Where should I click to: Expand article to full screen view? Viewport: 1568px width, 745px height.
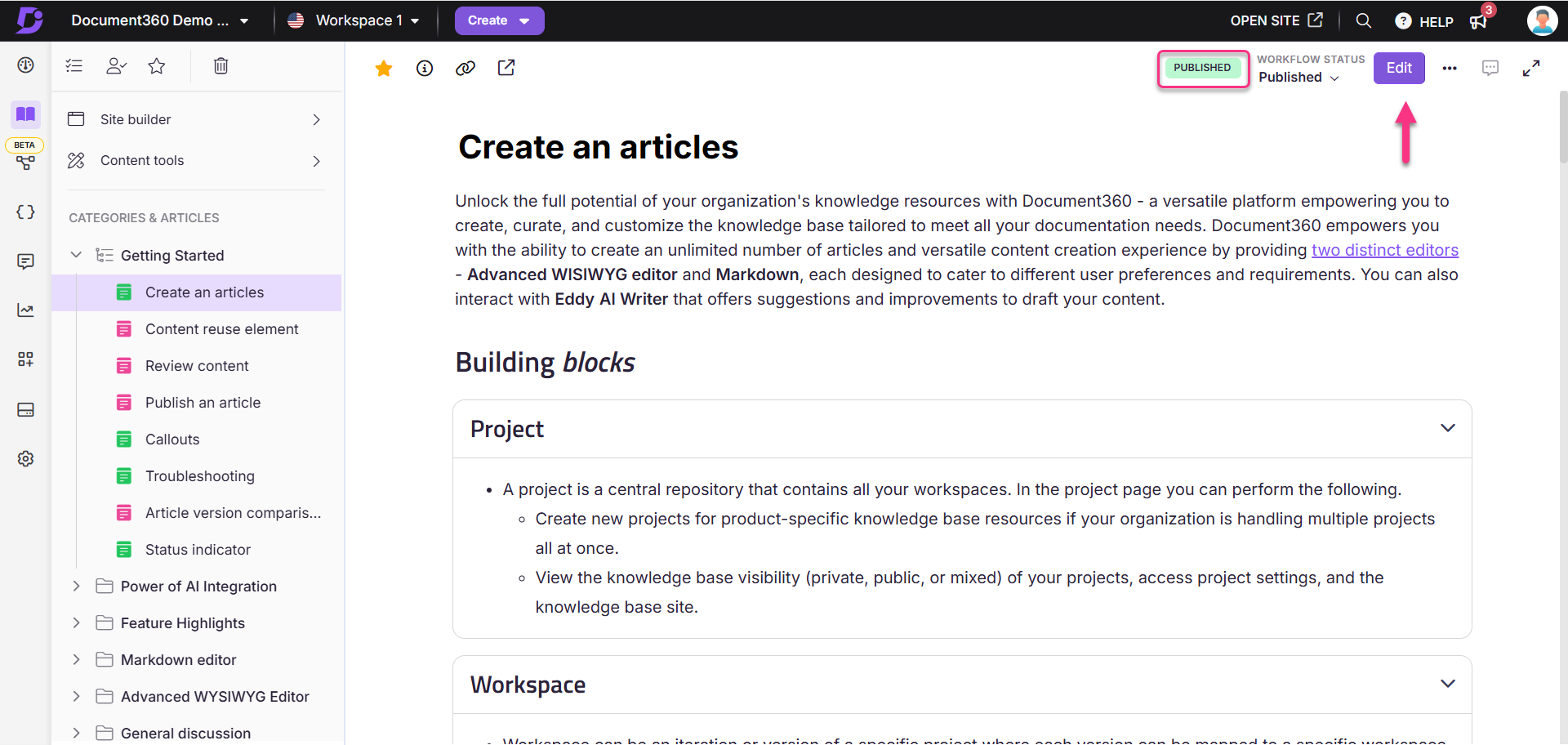point(1531,69)
